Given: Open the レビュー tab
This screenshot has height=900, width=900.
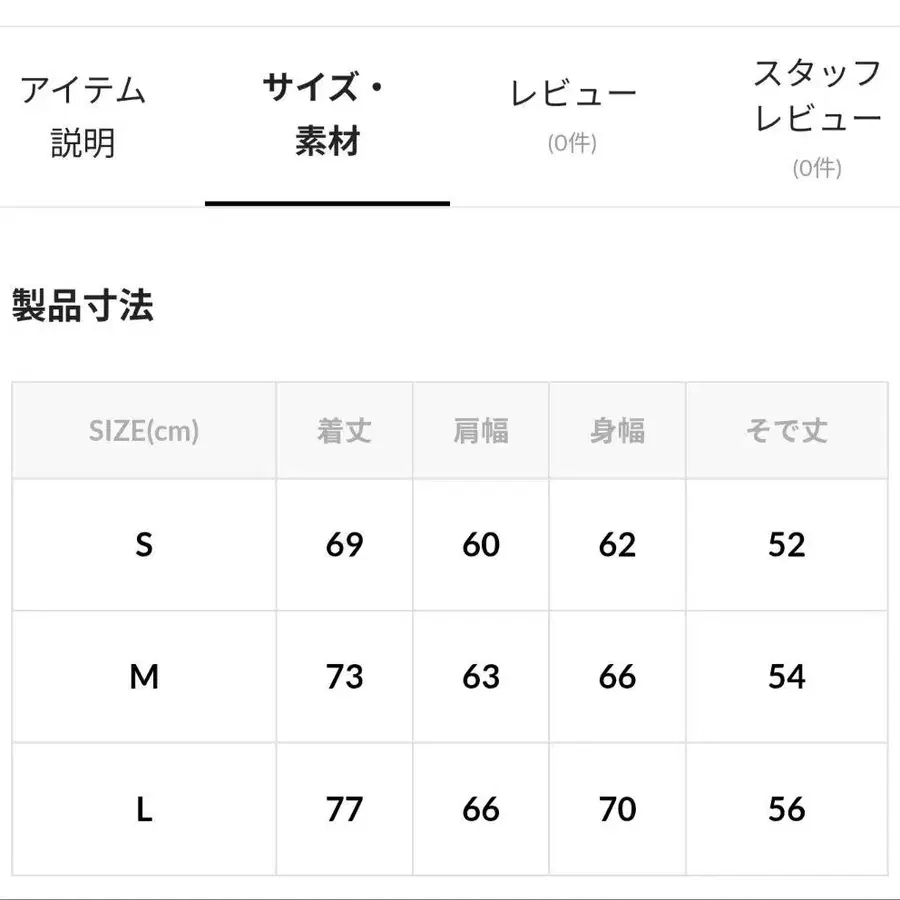Looking at the screenshot, I should (575, 90).
